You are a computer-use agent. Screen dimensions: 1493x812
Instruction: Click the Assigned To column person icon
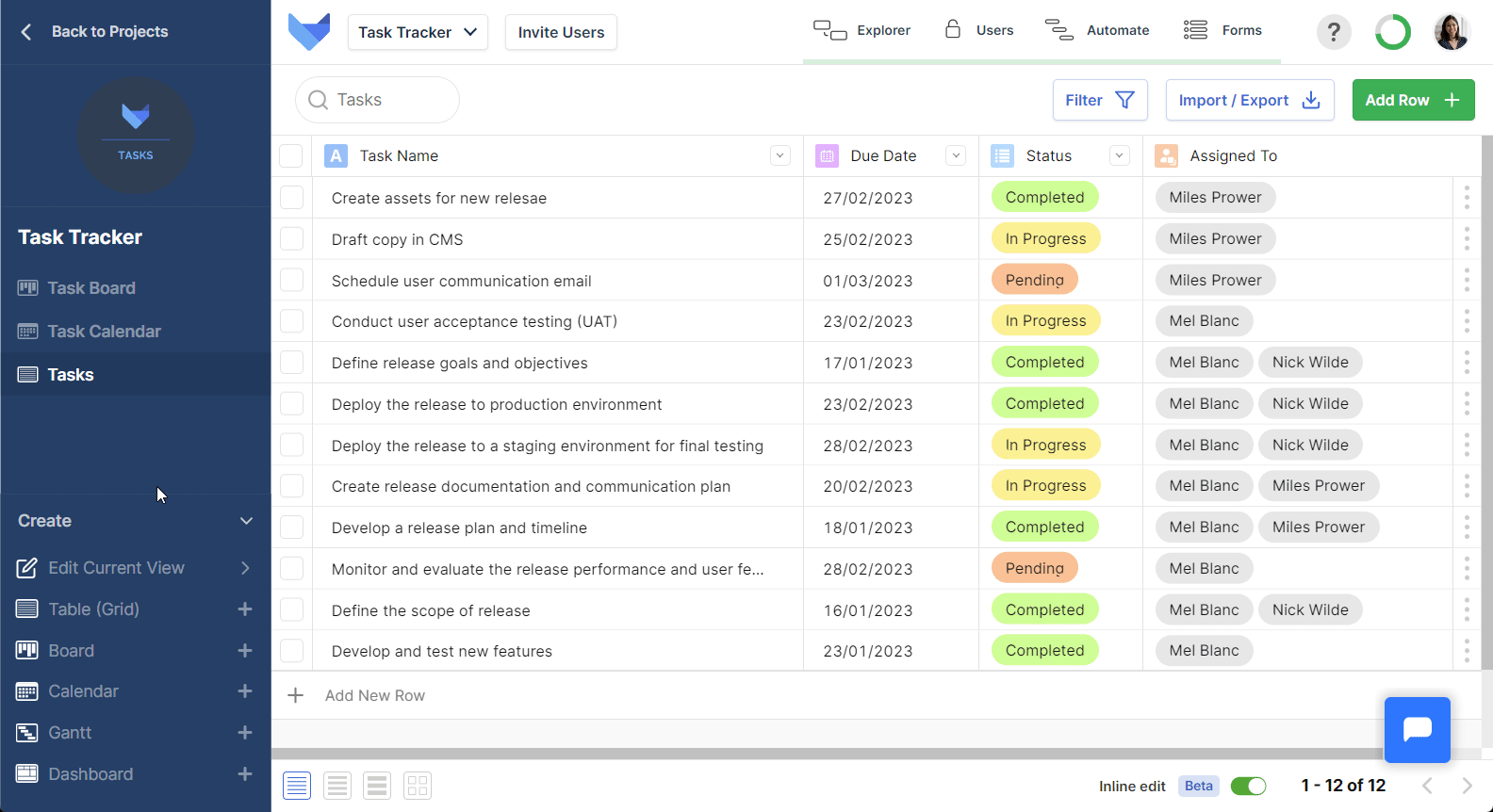[x=1166, y=155]
